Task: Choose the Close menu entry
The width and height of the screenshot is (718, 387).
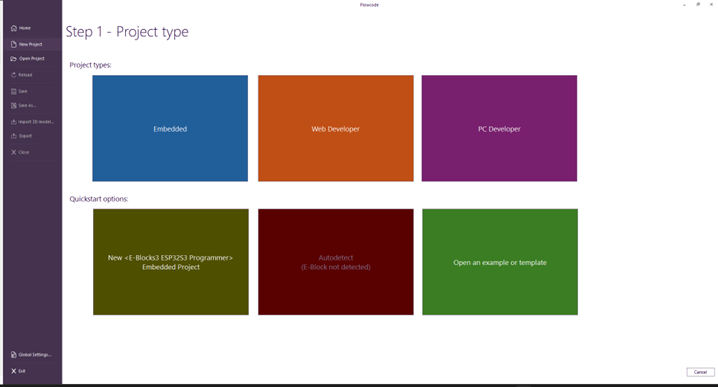Action: click(32, 152)
